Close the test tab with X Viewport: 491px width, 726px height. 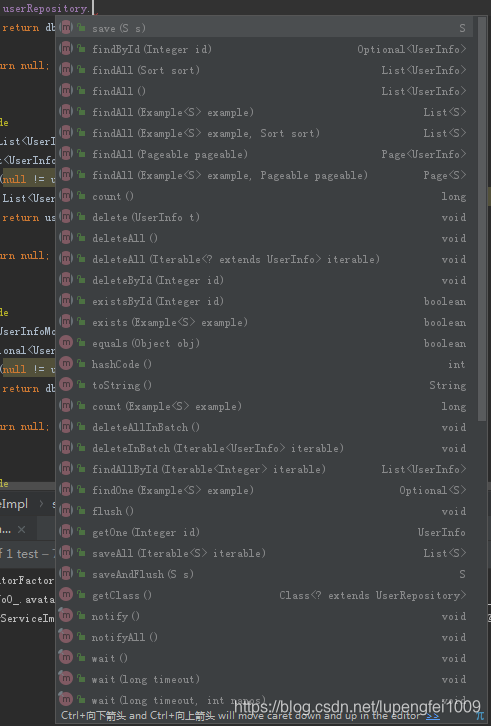coord(21,529)
